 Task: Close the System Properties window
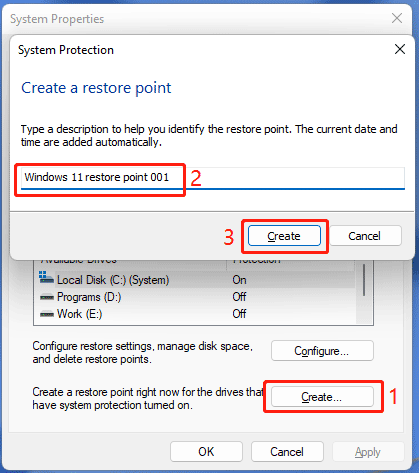tap(397, 18)
